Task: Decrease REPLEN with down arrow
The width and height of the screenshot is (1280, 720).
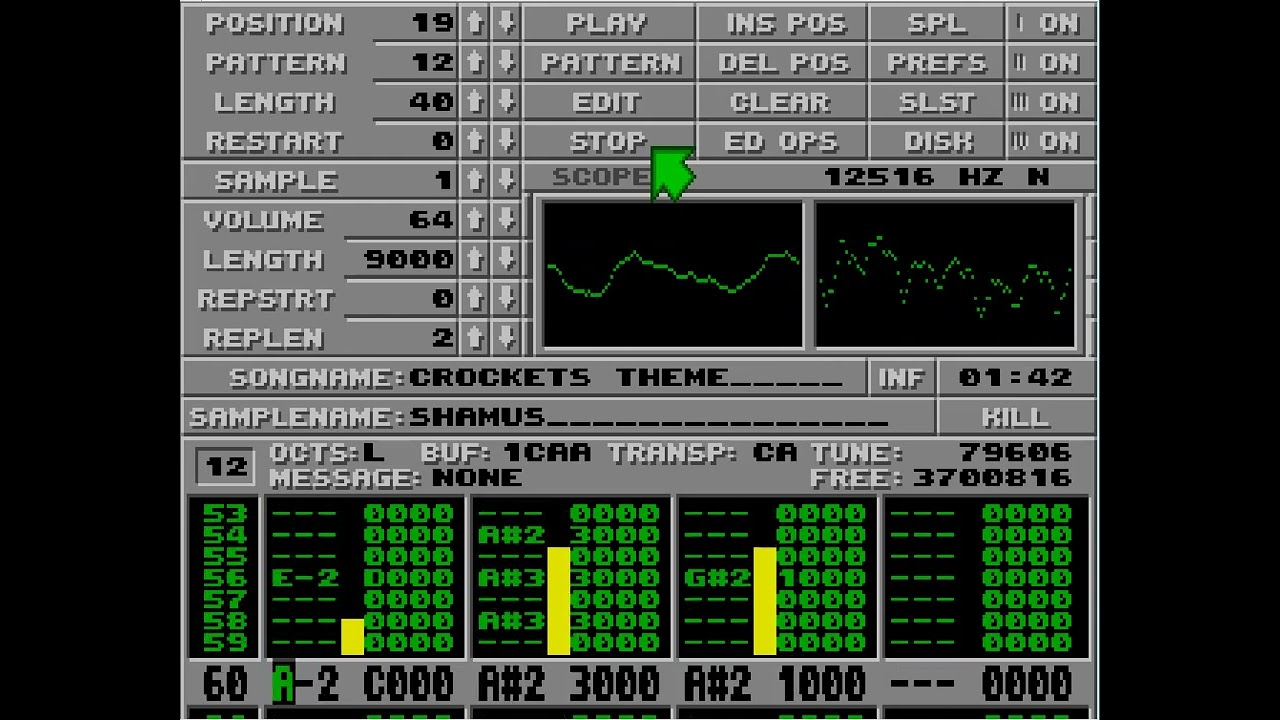Action: [x=506, y=338]
